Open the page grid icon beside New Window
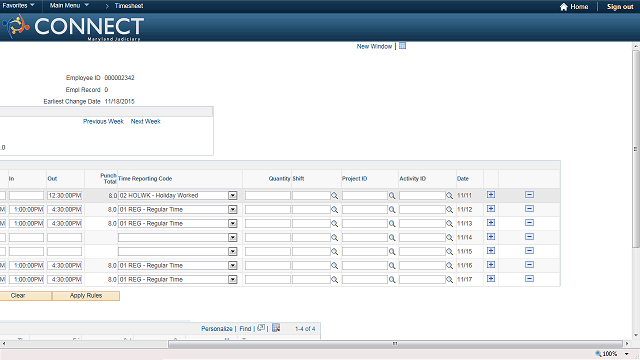640x360 pixels. click(402, 46)
